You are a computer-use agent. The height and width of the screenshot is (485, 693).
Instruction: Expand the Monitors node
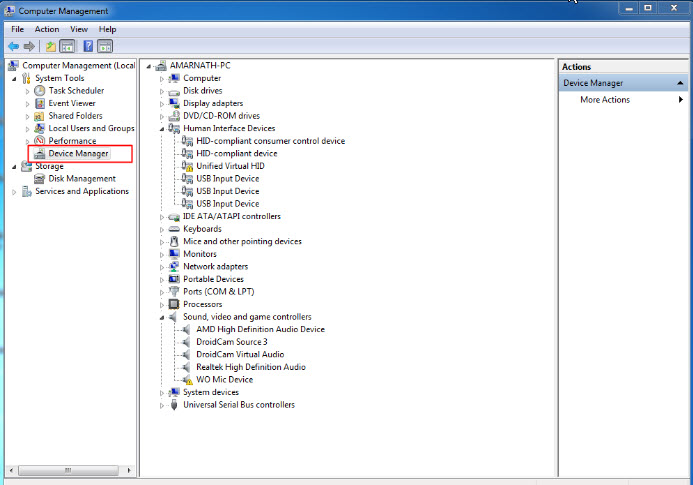pos(162,255)
